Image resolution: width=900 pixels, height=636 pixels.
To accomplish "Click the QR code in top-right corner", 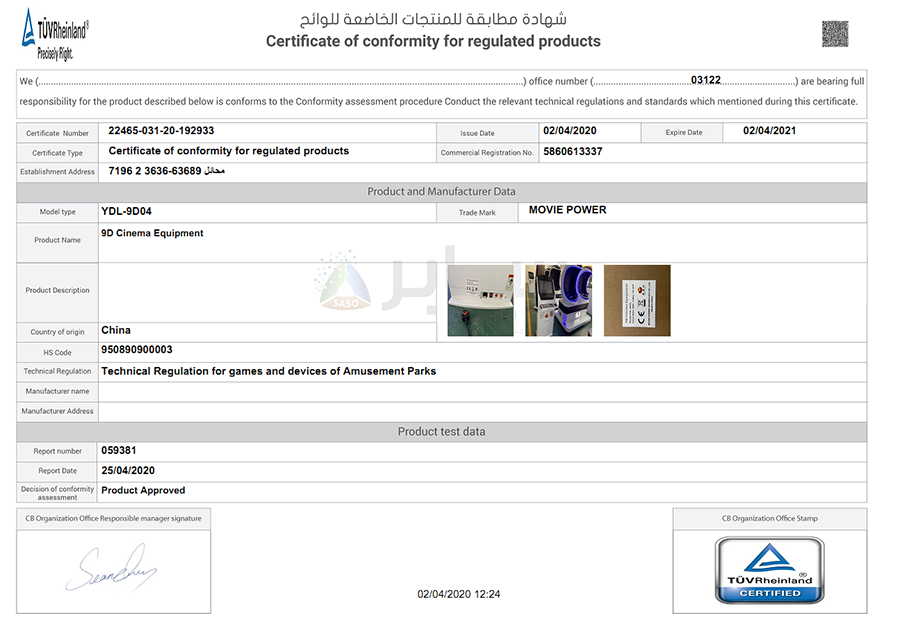I will click(835, 34).
